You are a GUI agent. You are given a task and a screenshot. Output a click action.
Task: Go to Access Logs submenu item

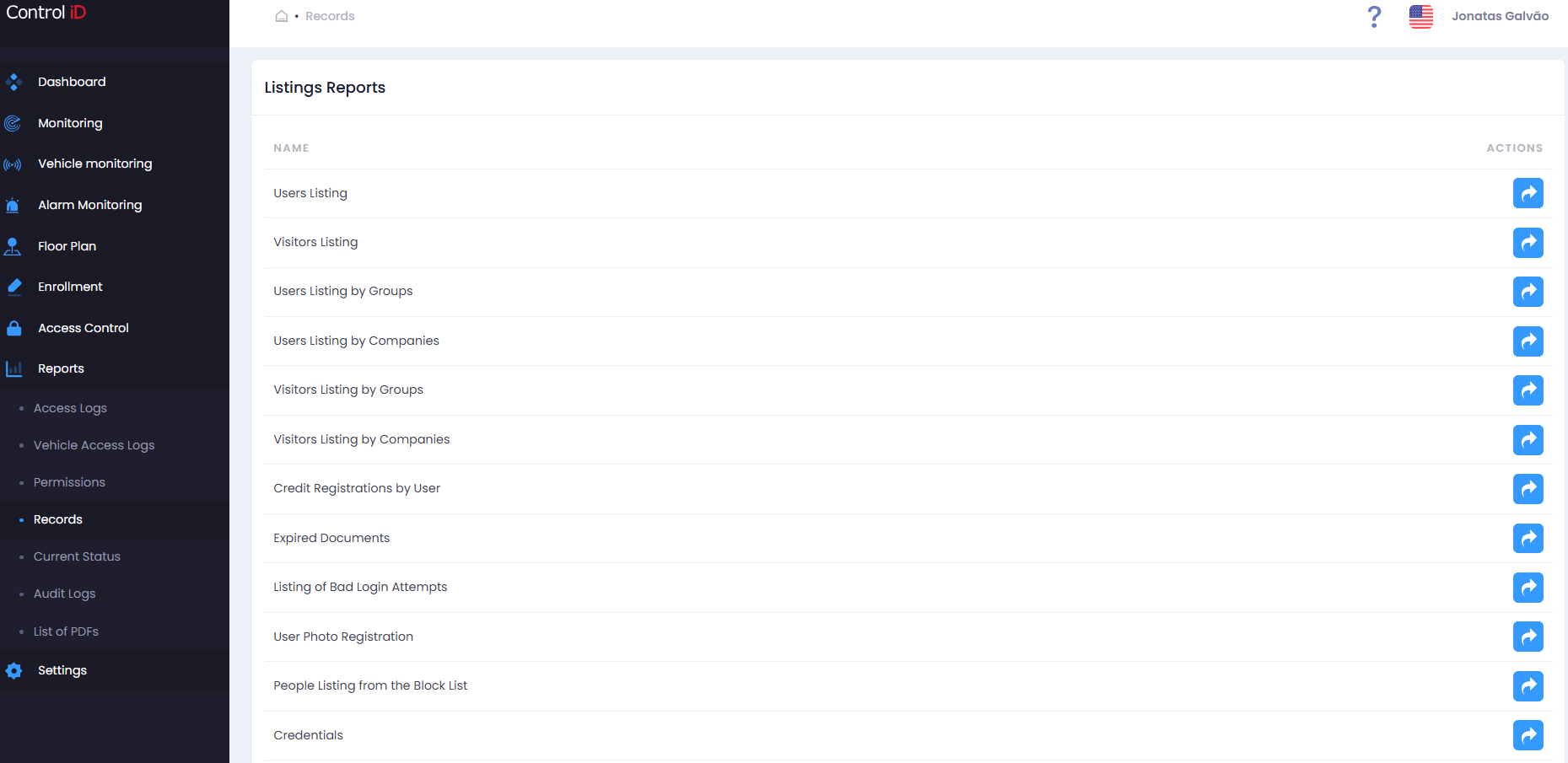point(70,408)
